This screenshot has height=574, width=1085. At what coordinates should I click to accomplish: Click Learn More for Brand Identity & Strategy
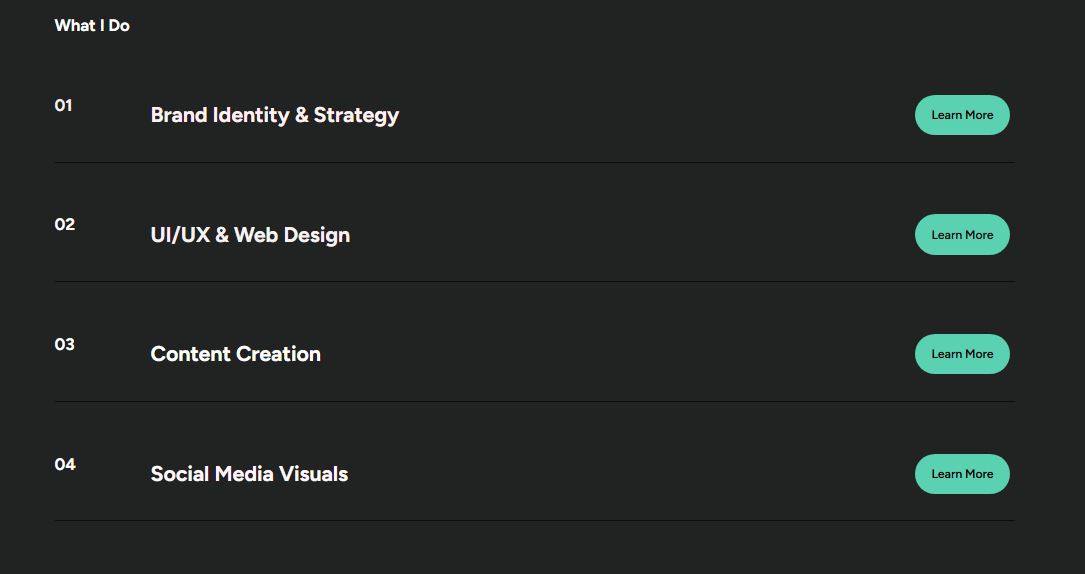point(962,115)
